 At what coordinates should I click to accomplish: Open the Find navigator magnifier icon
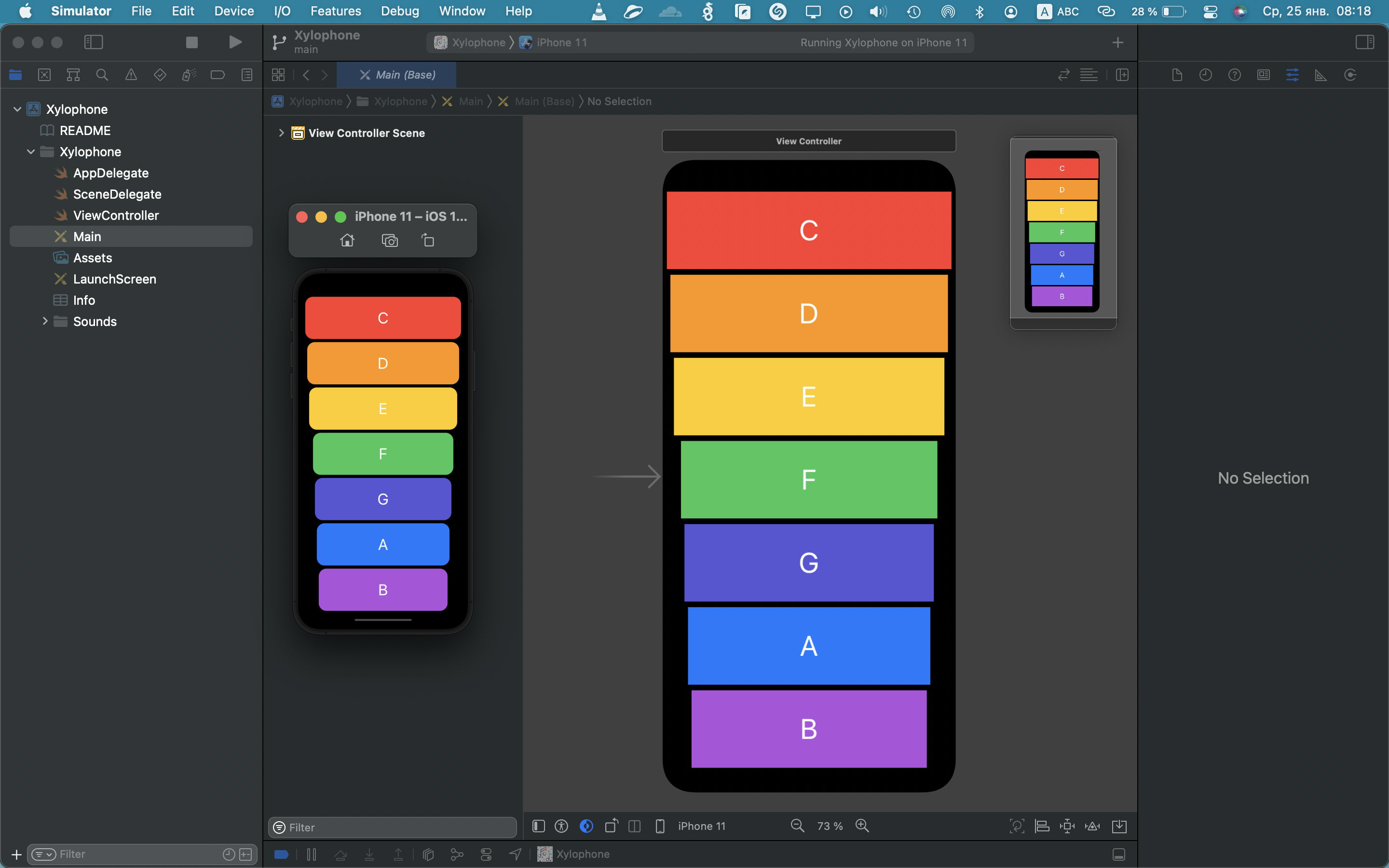(102, 75)
